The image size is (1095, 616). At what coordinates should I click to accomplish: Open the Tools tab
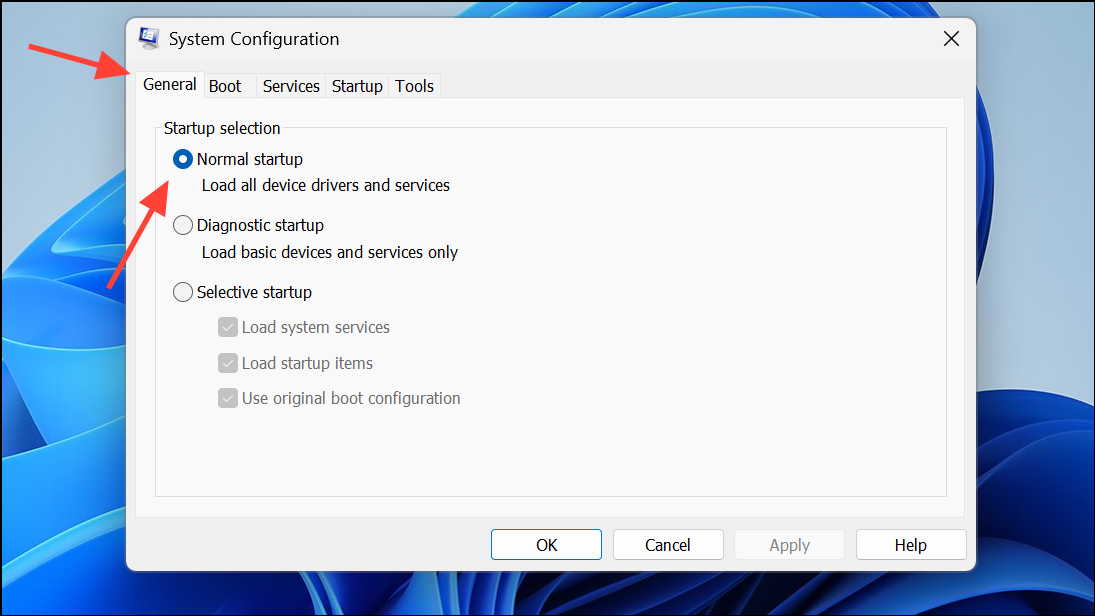tap(414, 86)
